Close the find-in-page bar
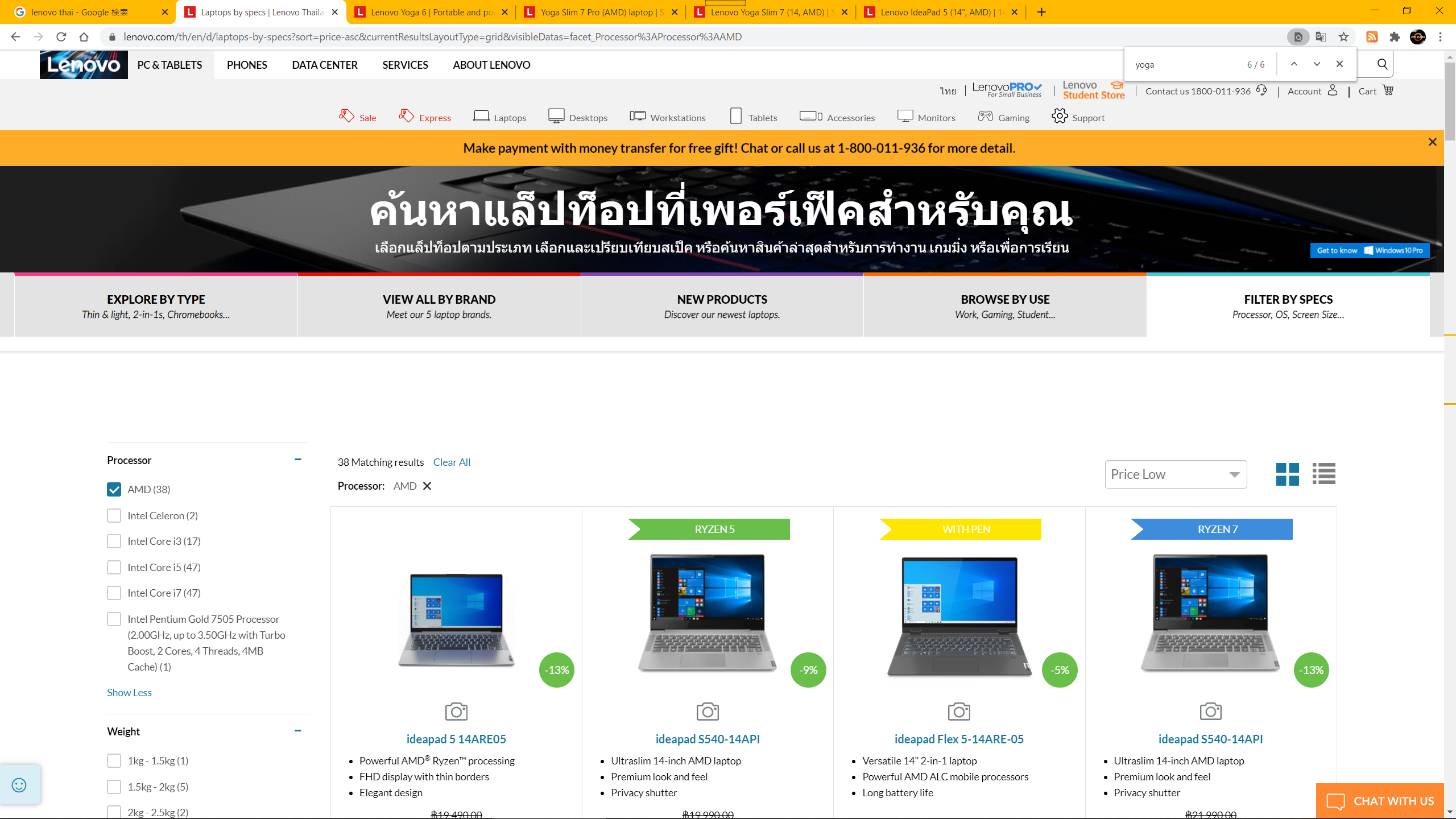The image size is (1456, 819). 1339,64
